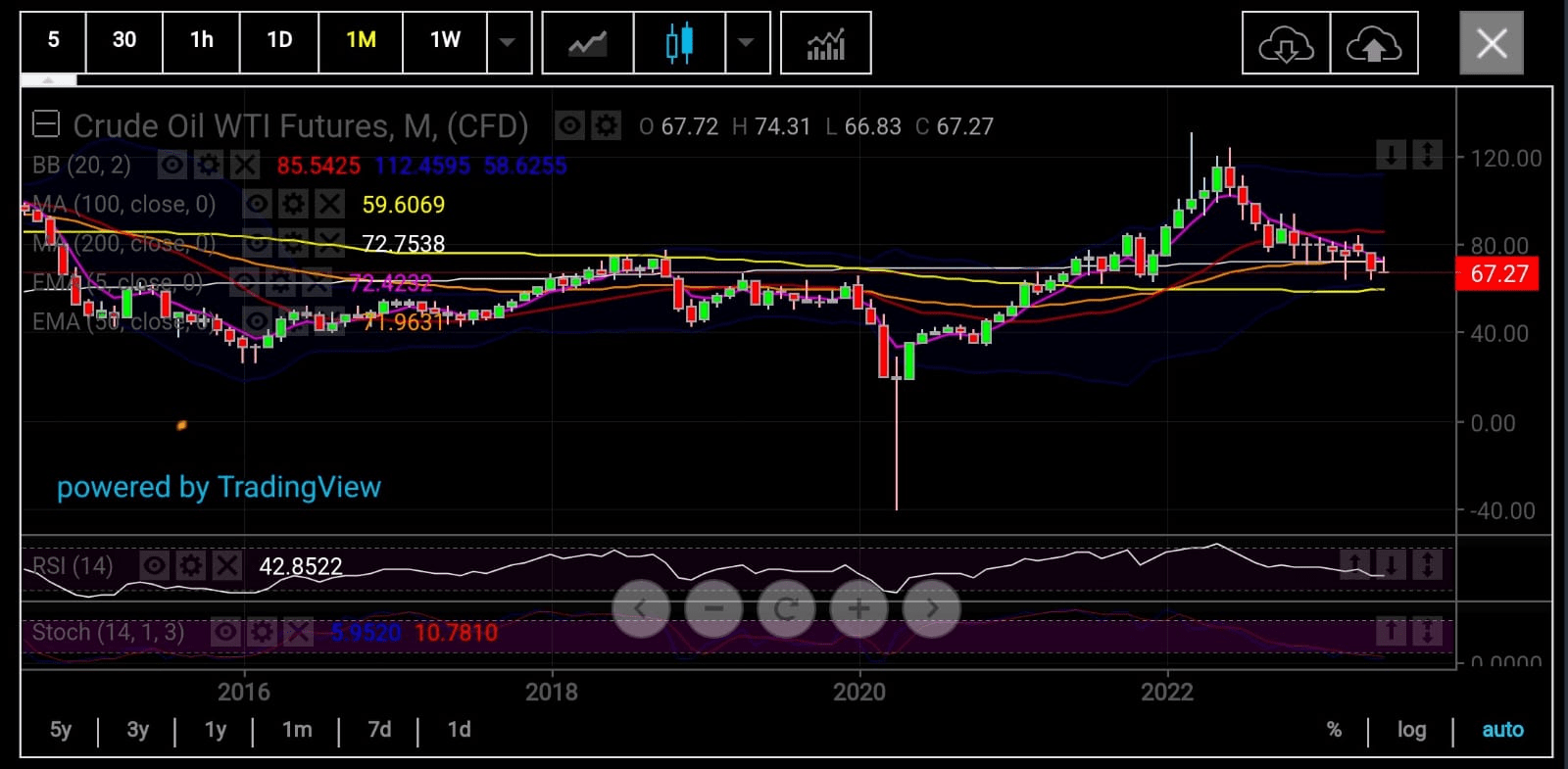The height and width of the screenshot is (769, 1568).
Task: Open the powered by TradingView link
Action: (x=219, y=487)
